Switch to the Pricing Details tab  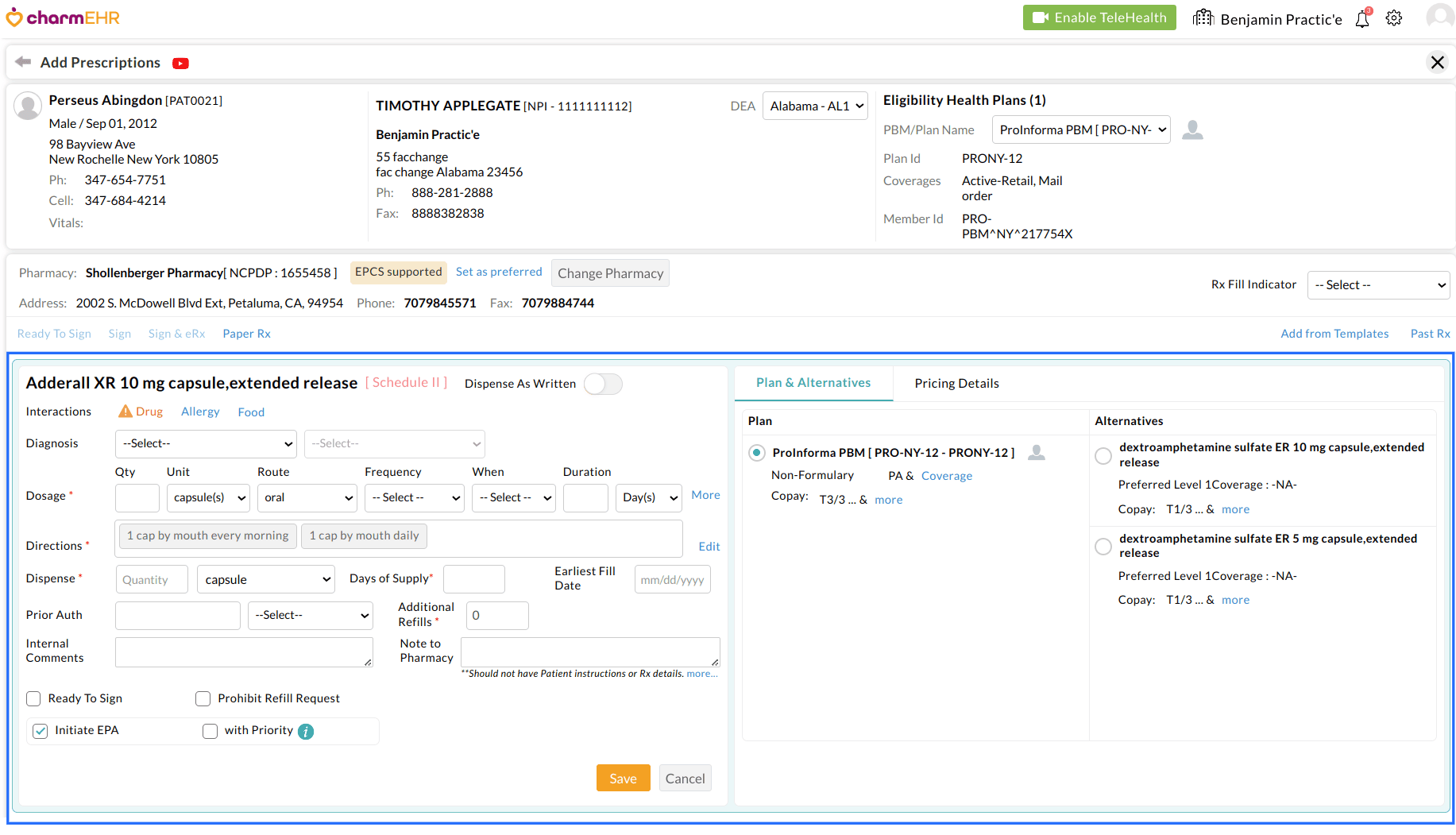coord(956,384)
